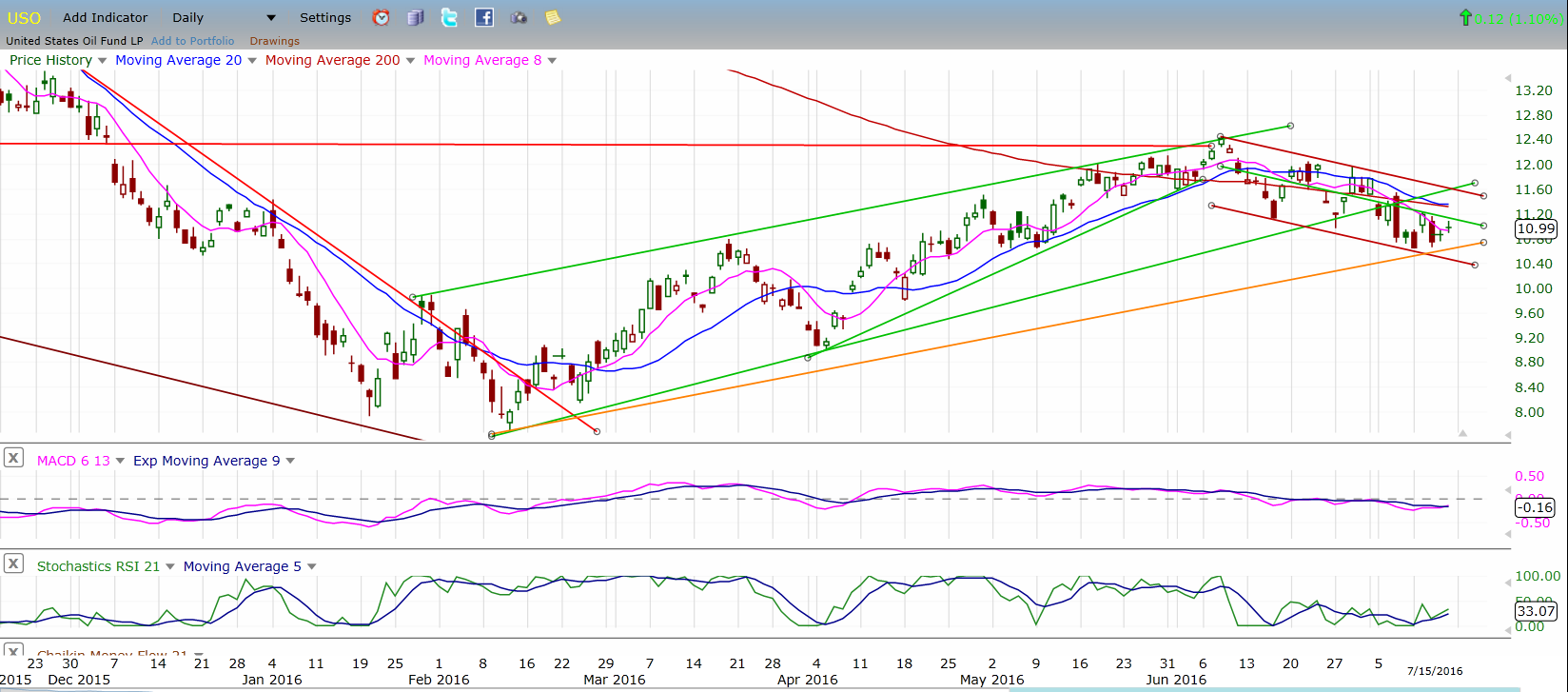1568x692 pixels.
Task: Click the 33.07 Stochastics value label
Action: pos(1534,611)
